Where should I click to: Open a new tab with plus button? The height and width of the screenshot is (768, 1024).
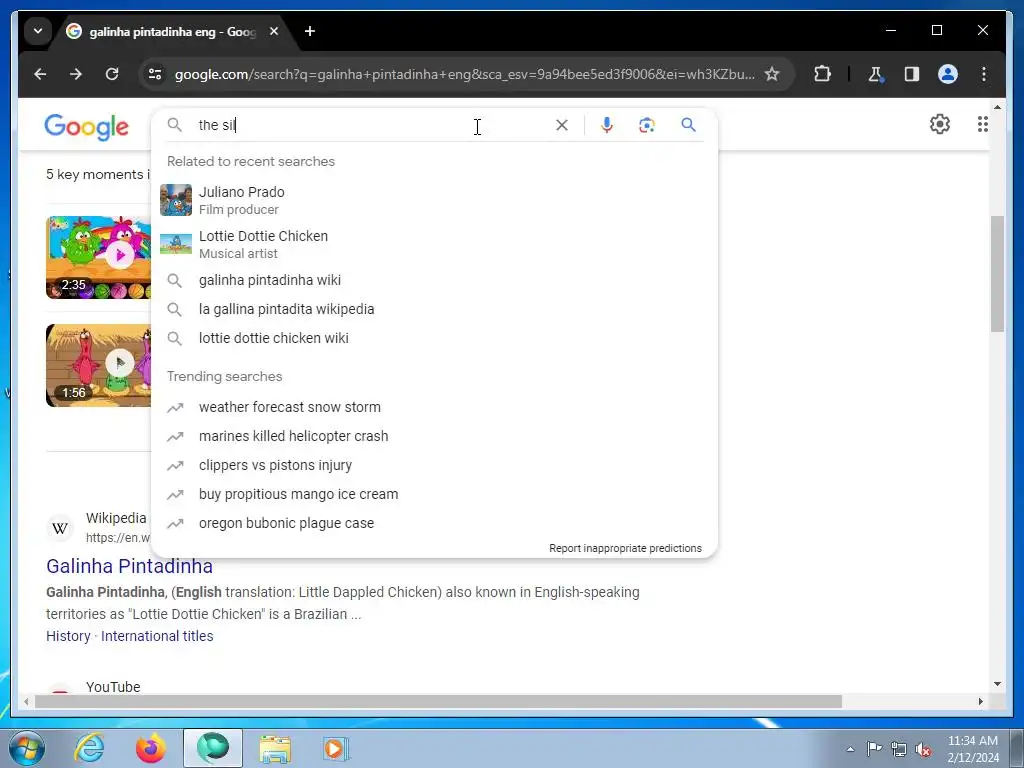point(310,31)
